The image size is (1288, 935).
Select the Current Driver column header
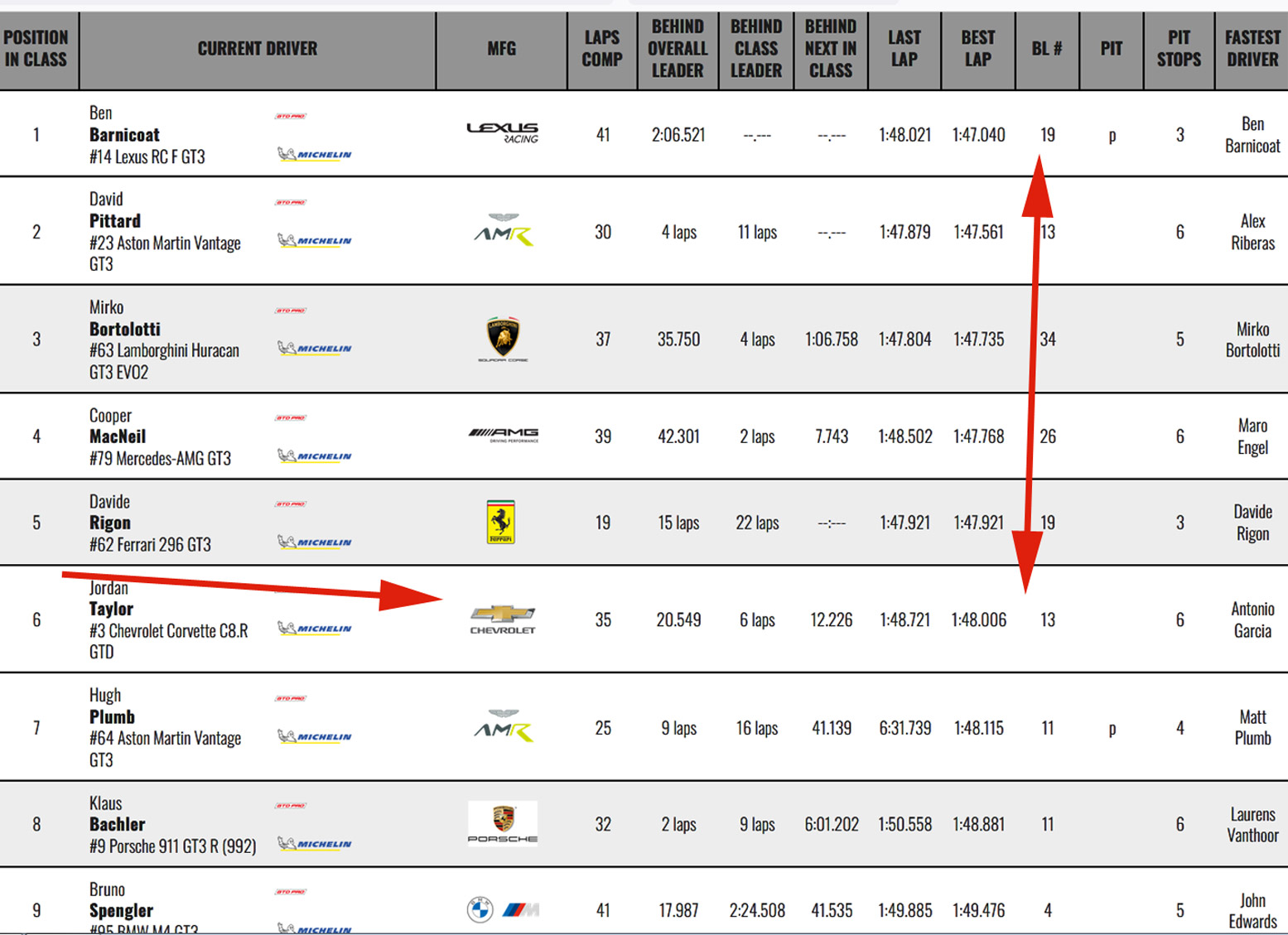(257, 49)
